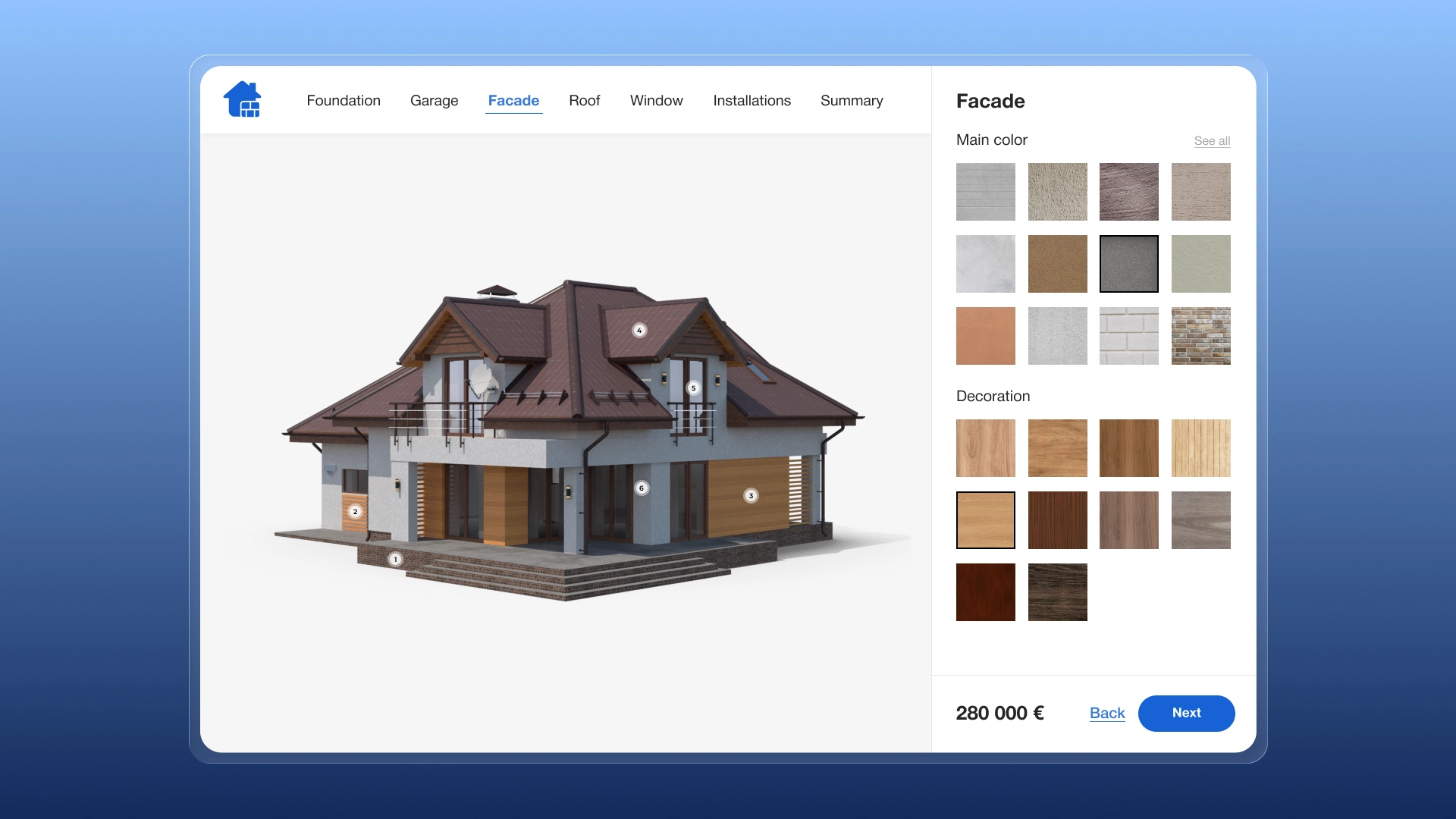
Task: Go to the Summary tab
Action: point(852,101)
